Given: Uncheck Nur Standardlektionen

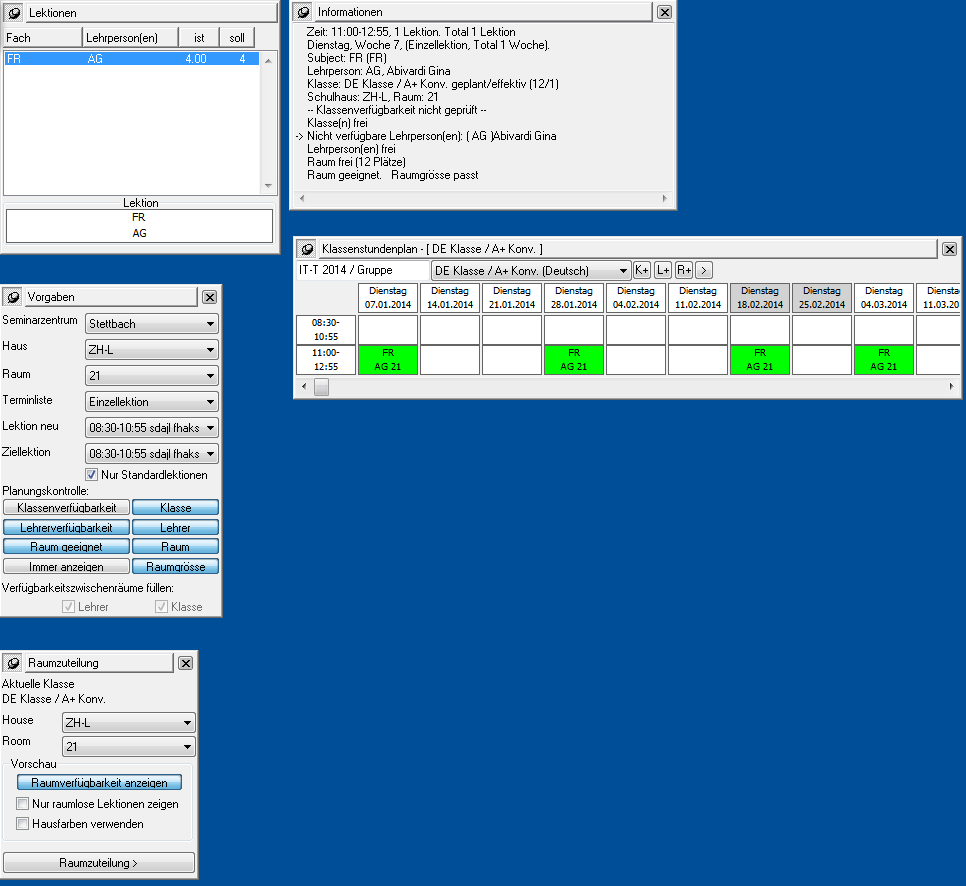Looking at the screenshot, I should tap(92, 475).
